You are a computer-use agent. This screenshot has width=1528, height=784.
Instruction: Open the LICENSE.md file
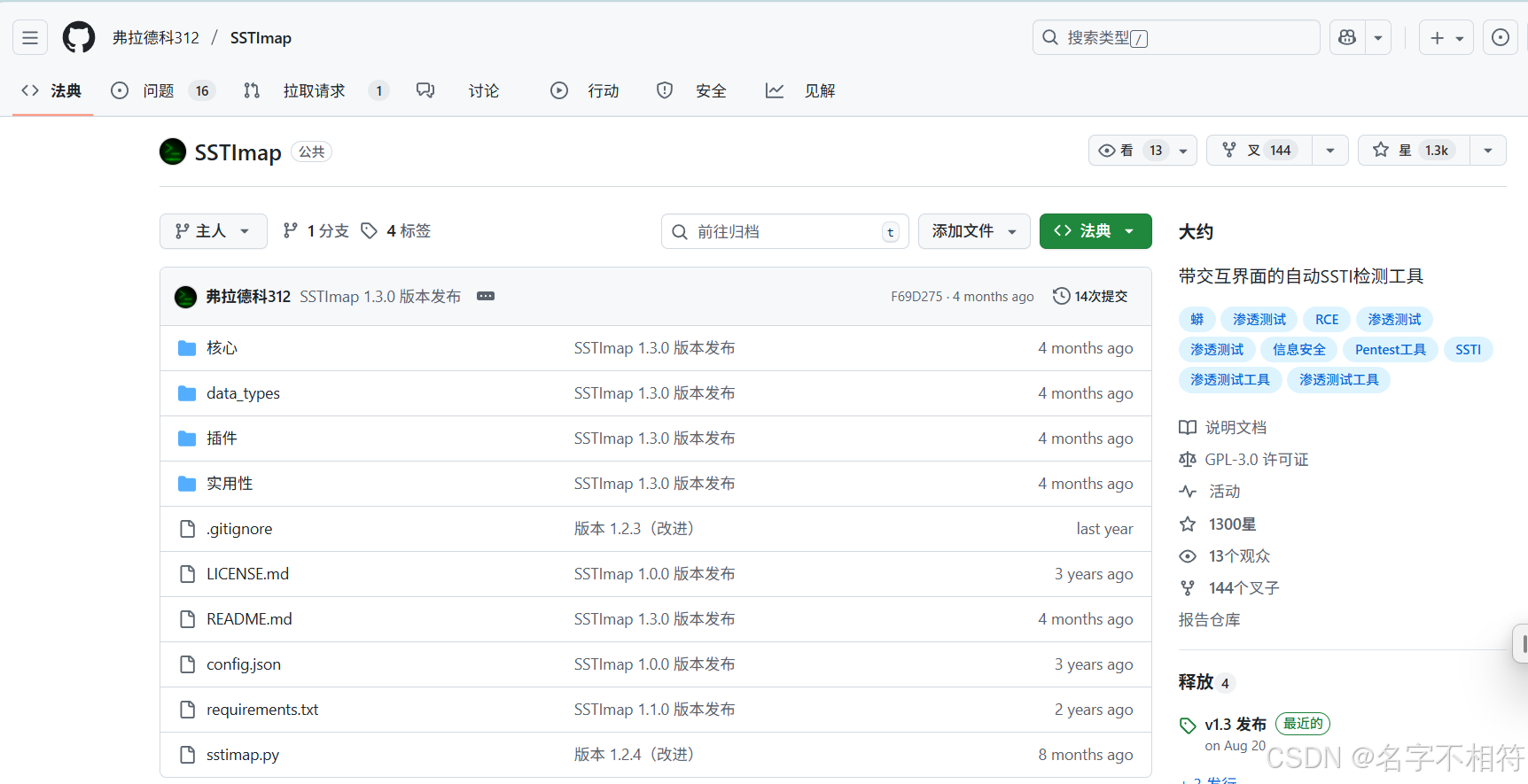coord(247,574)
